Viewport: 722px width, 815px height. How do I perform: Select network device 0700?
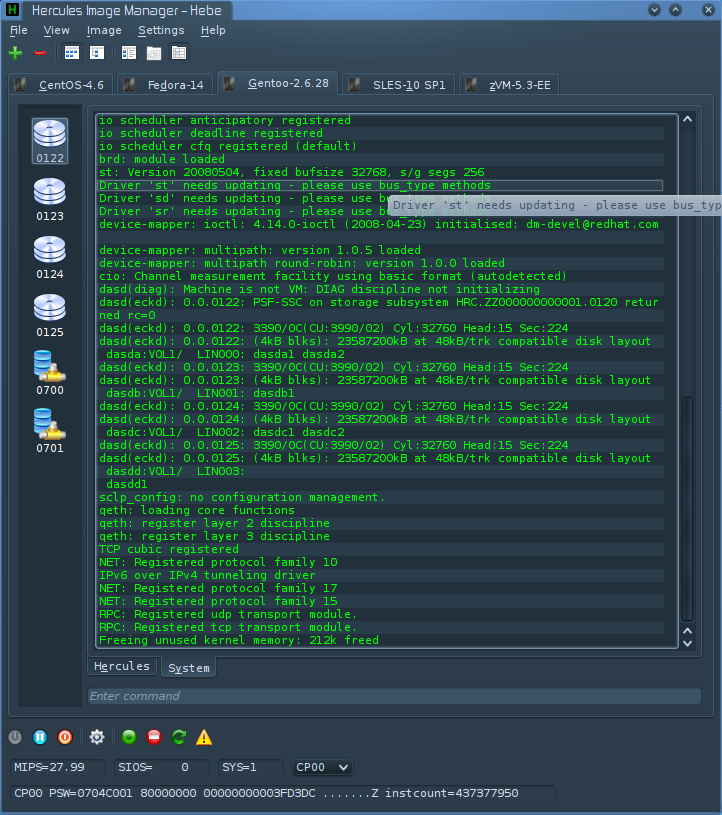pos(50,374)
